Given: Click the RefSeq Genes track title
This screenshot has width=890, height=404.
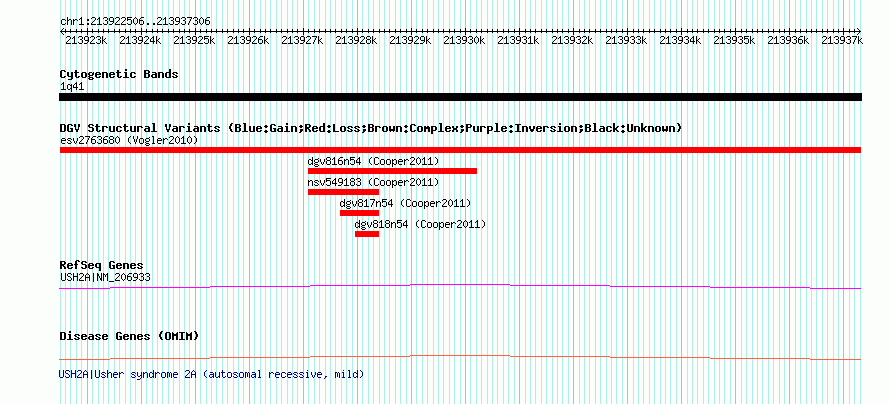Looking at the screenshot, I should pos(102,265).
